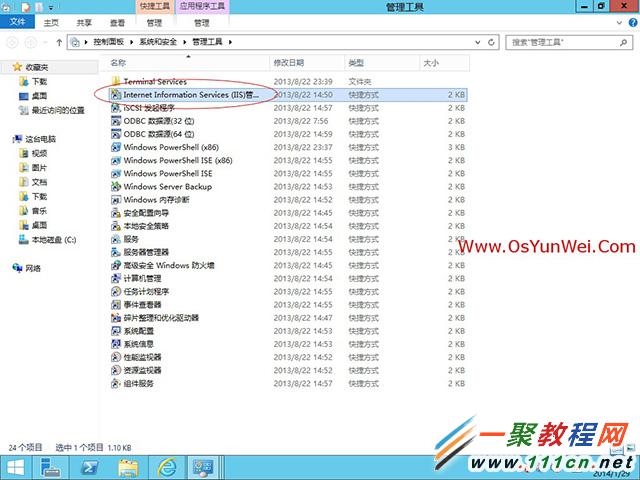Open 音乐 folder in navigation pane
This screenshot has height=480, width=640.
(39, 211)
